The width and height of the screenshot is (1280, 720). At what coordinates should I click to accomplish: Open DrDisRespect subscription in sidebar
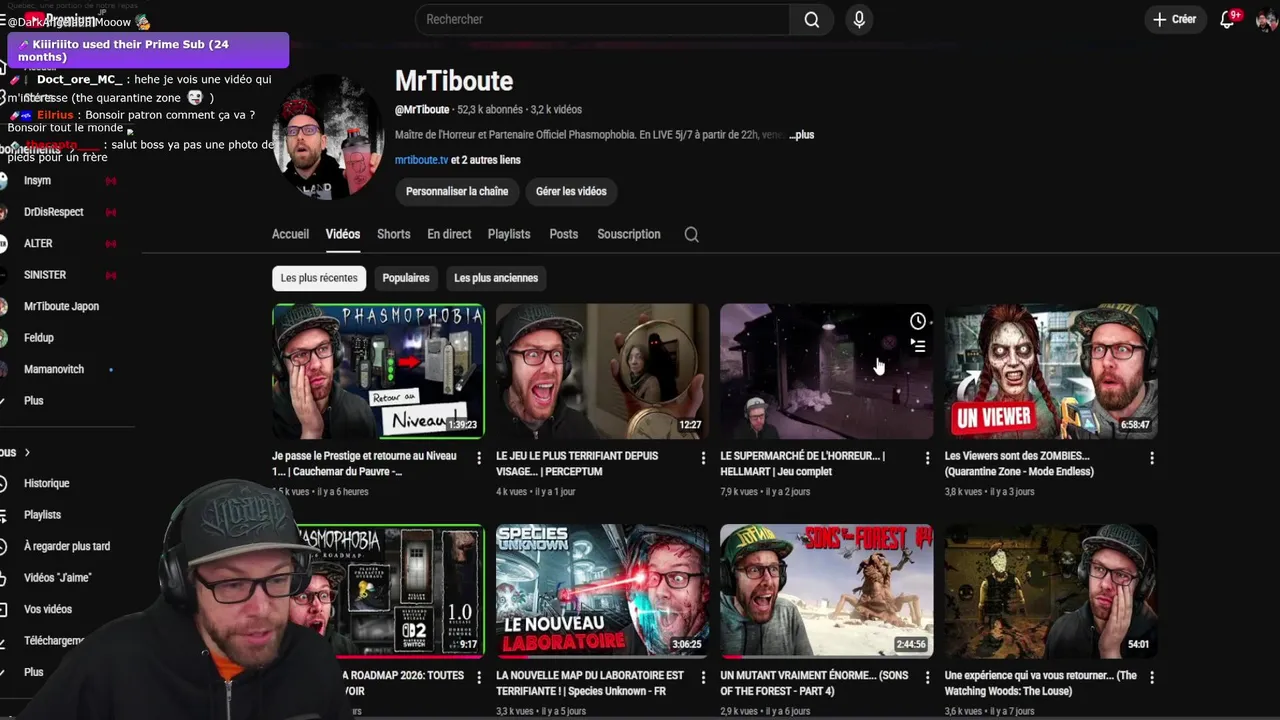[x=54, y=212]
